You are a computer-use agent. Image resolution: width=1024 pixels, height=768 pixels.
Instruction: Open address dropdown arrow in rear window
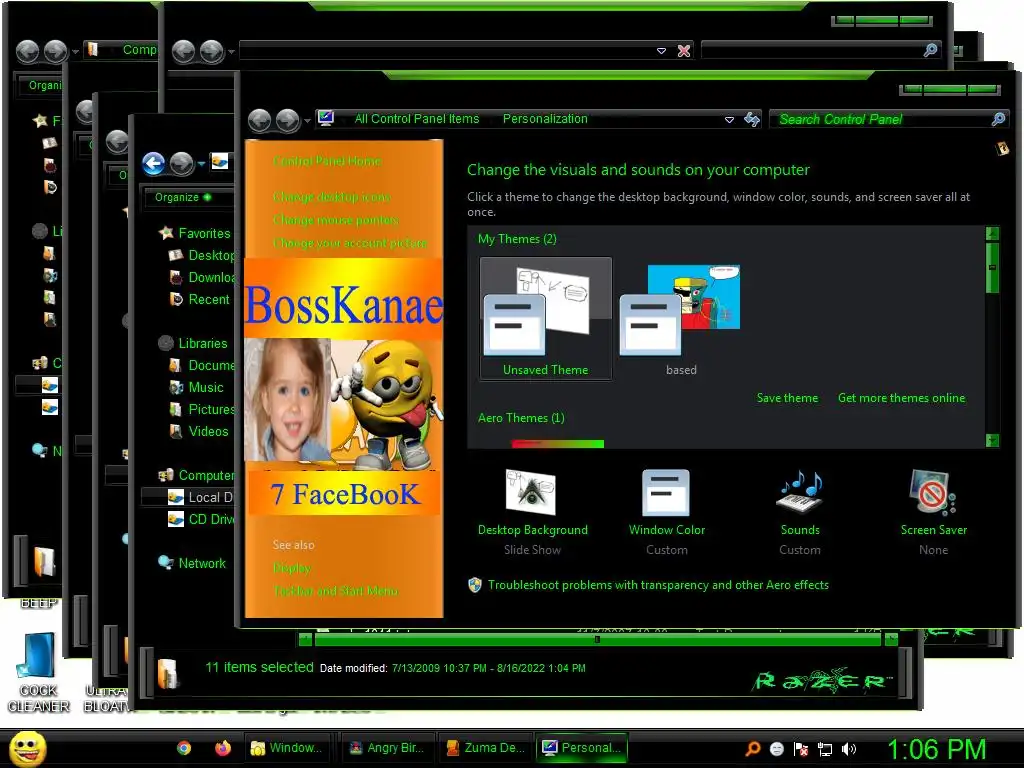coord(661,50)
